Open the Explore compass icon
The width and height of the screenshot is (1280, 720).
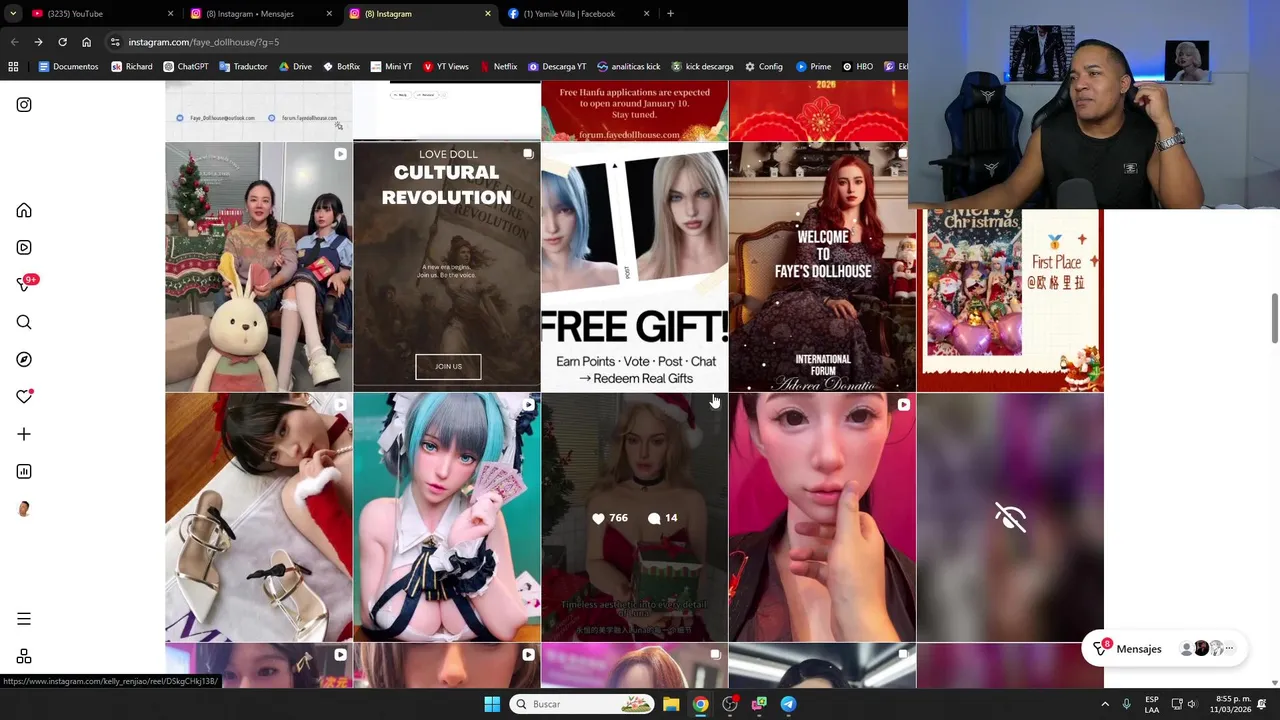coord(24,359)
